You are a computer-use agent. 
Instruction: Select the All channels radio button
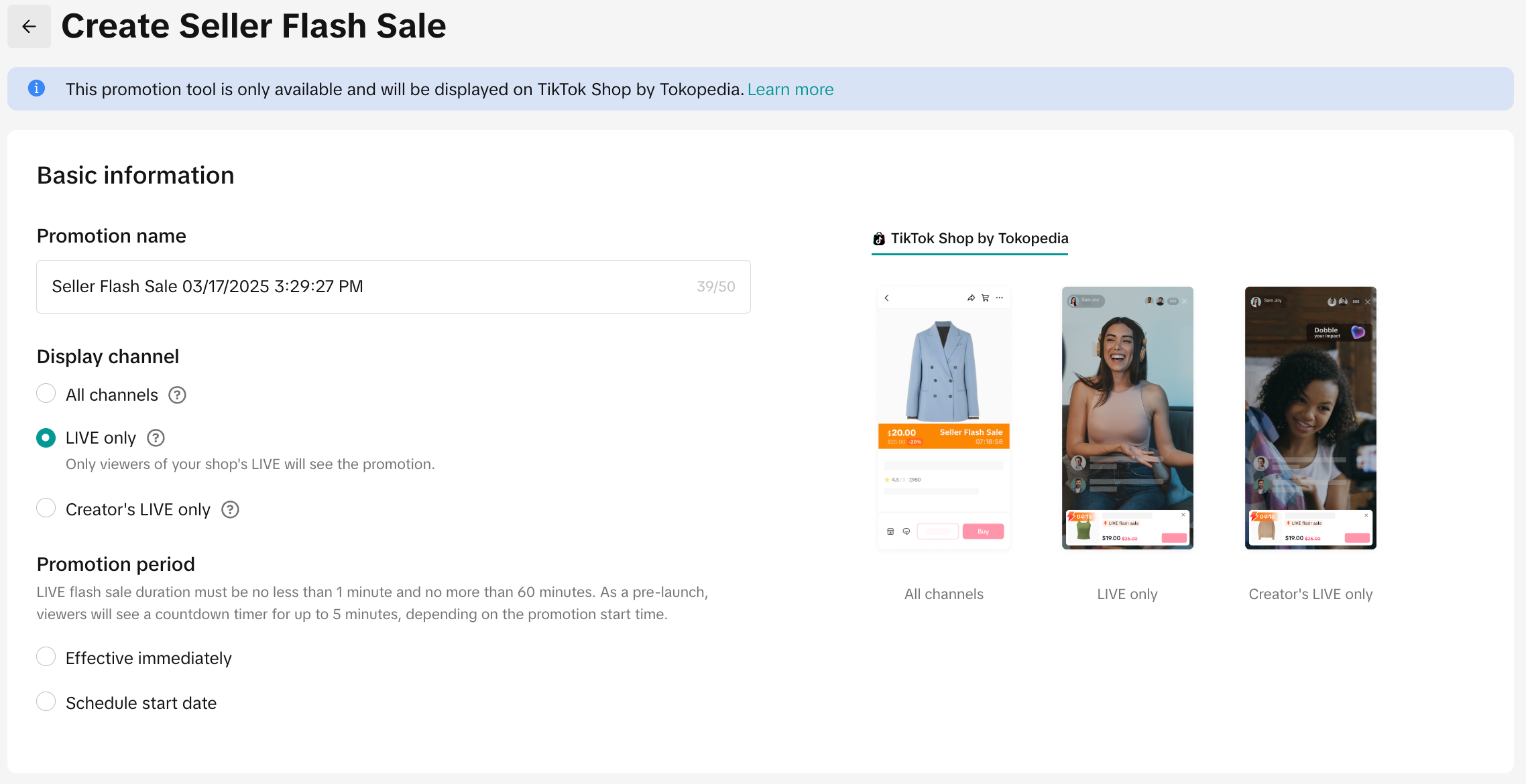coord(46,393)
